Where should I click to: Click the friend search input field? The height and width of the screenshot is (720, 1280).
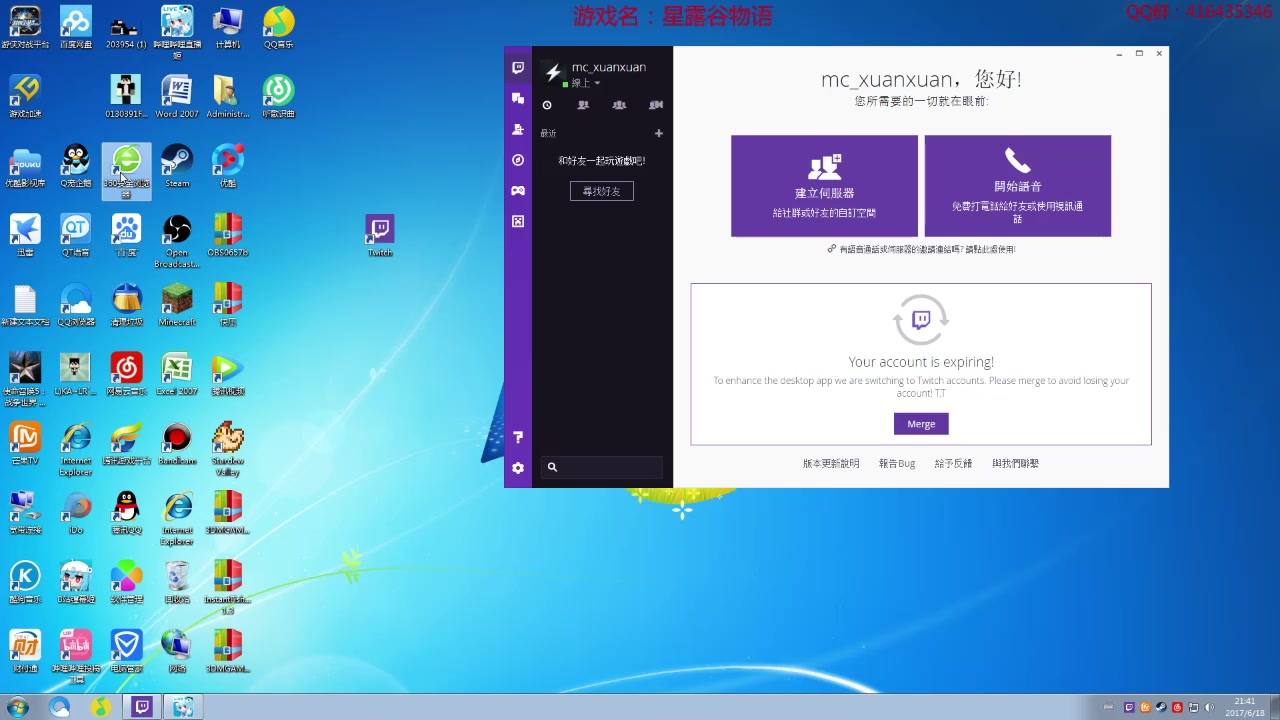pos(602,467)
